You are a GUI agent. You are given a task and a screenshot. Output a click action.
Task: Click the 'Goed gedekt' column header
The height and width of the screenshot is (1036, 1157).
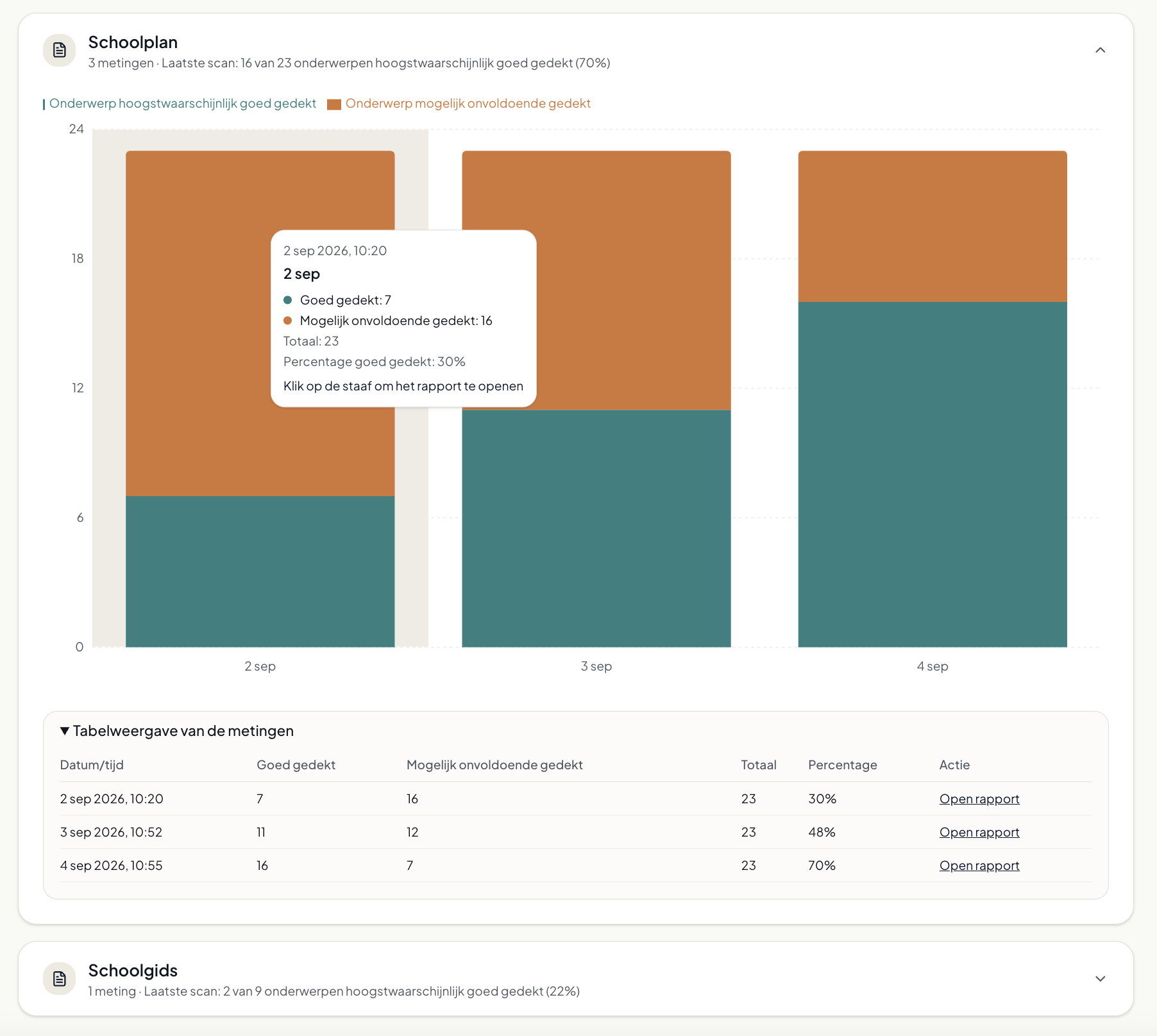(x=296, y=765)
